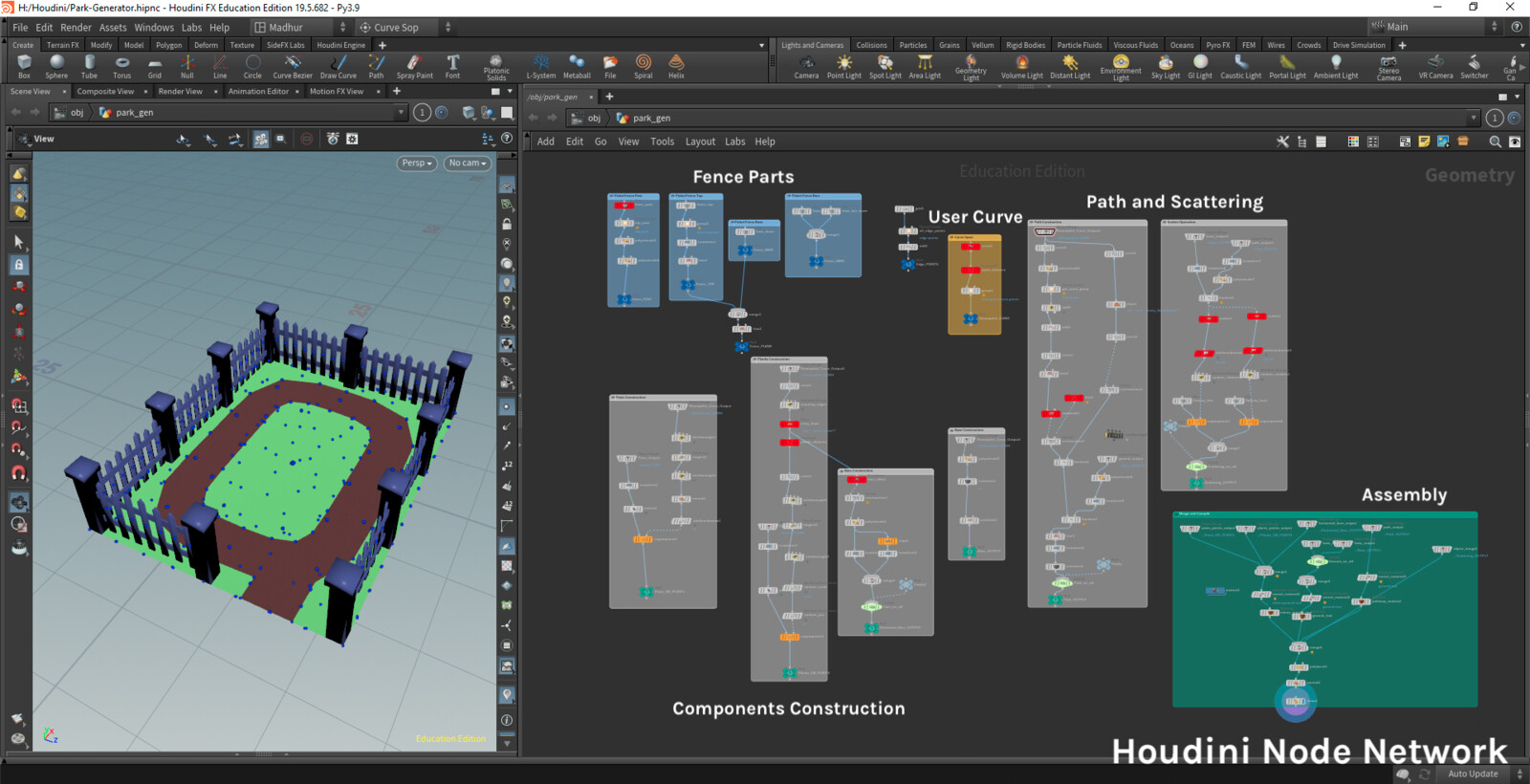Open the Main take dropdown
The image size is (1530, 784).
1436,27
